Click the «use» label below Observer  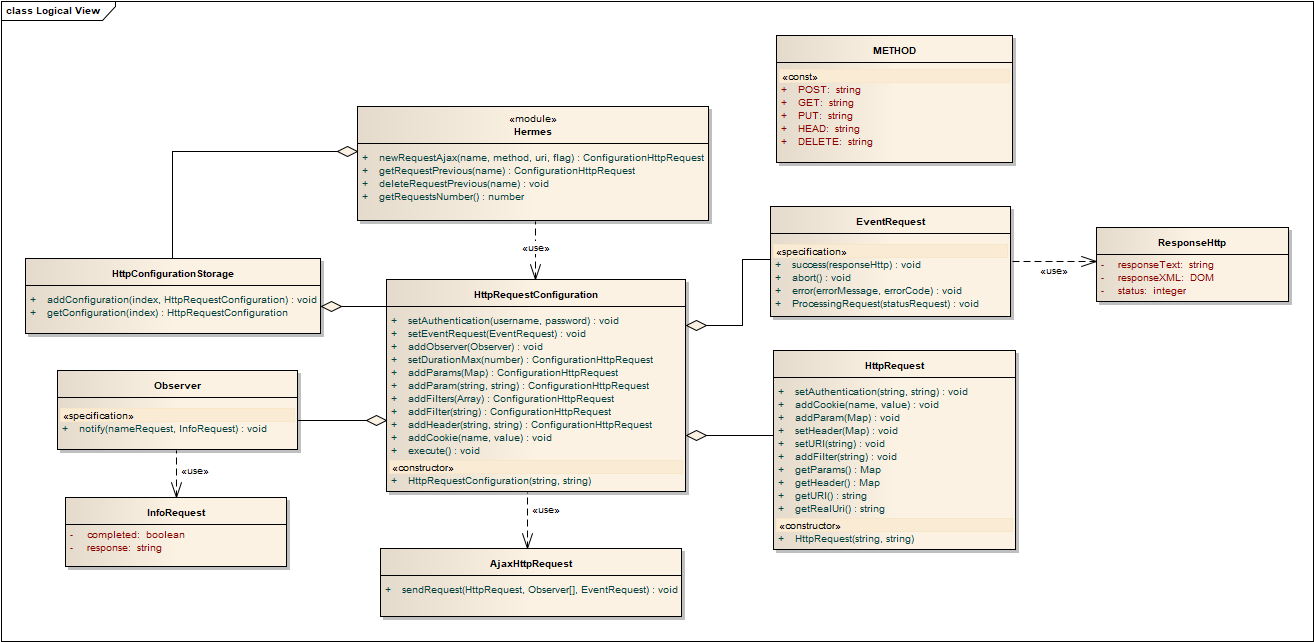tap(195, 471)
